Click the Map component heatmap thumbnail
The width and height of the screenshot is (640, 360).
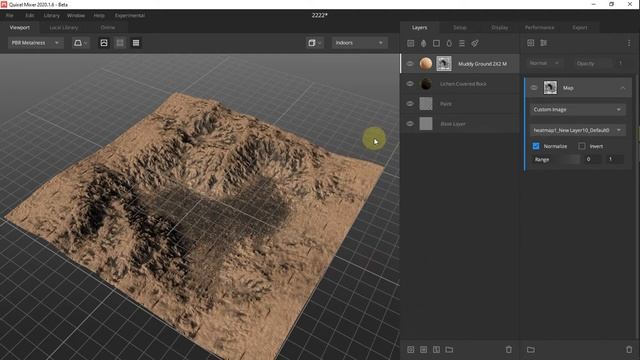click(550, 88)
